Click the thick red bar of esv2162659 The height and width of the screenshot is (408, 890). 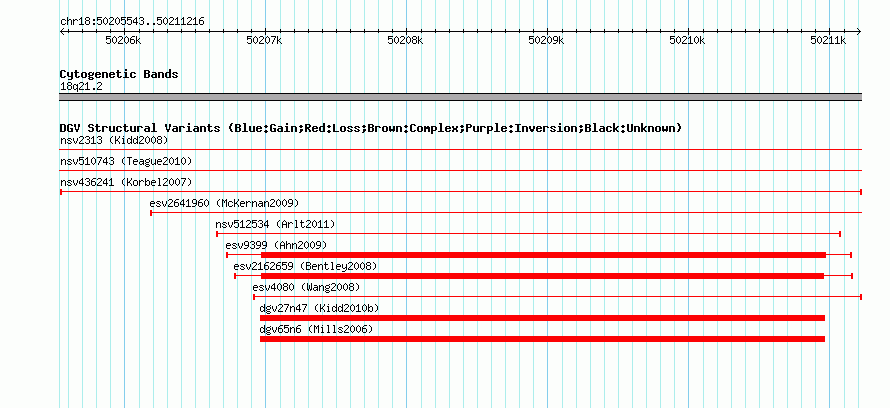point(542,276)
